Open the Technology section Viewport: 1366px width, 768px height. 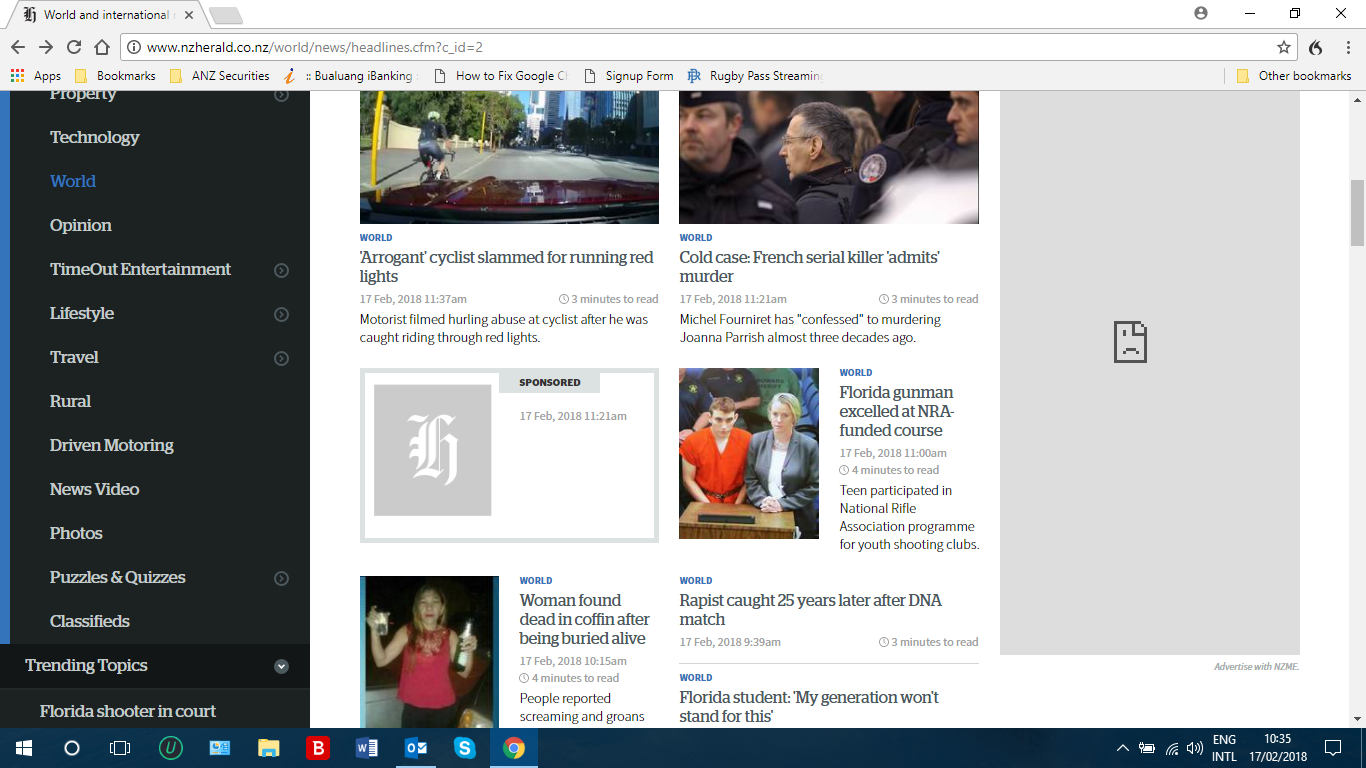pyautogui.click(x=94, y=137)
